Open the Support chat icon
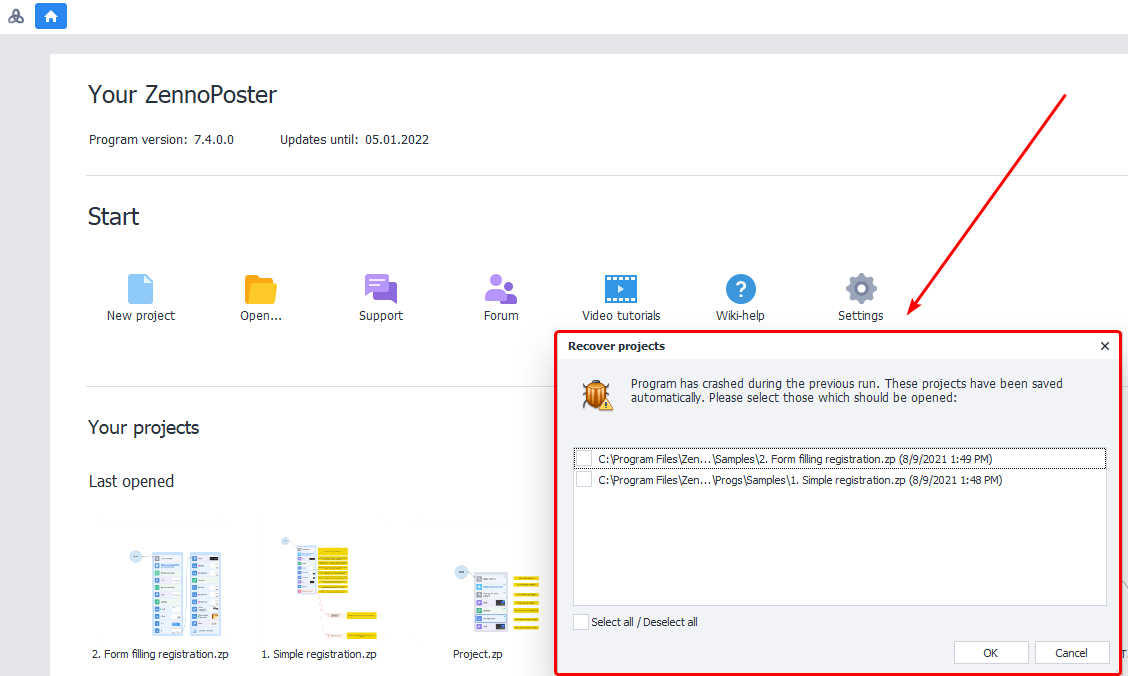 pos(380,289)
